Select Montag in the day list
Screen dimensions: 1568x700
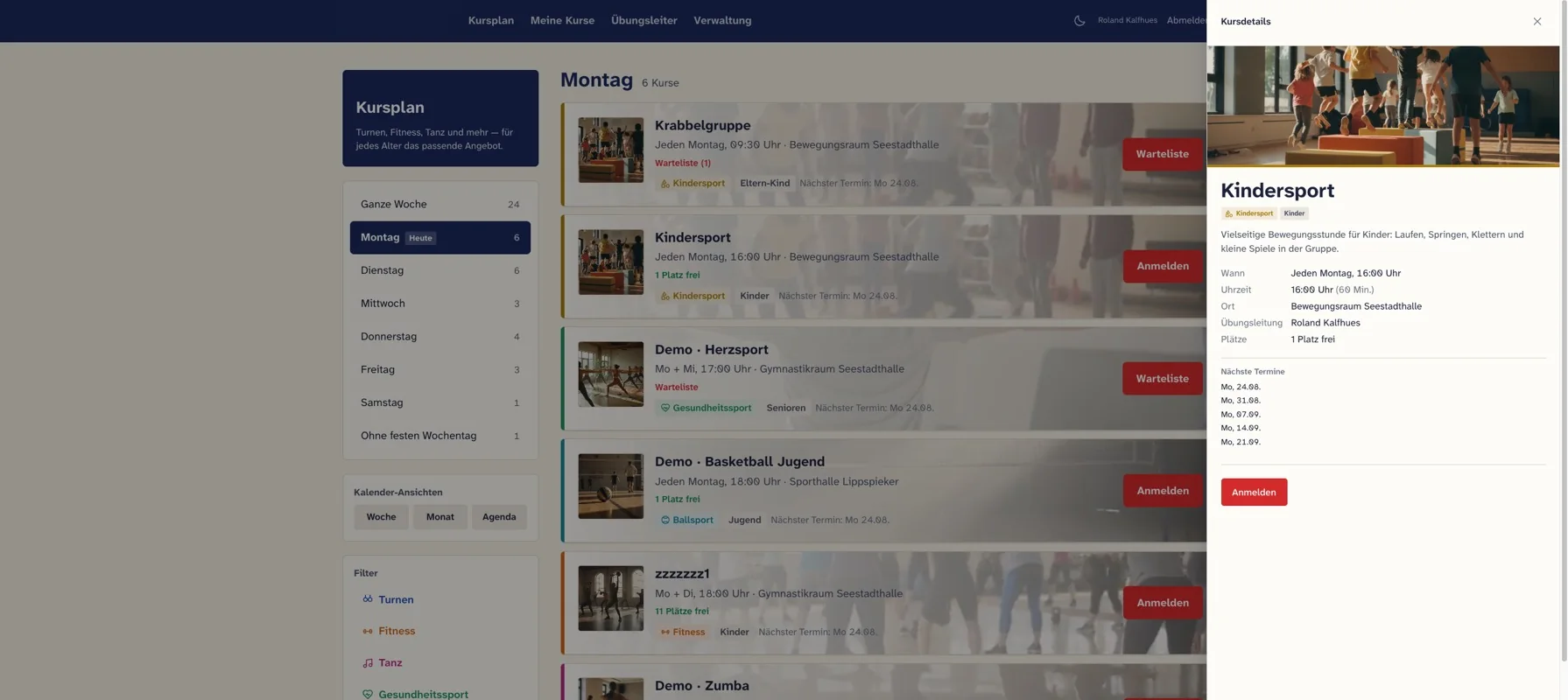pos(440,237)
